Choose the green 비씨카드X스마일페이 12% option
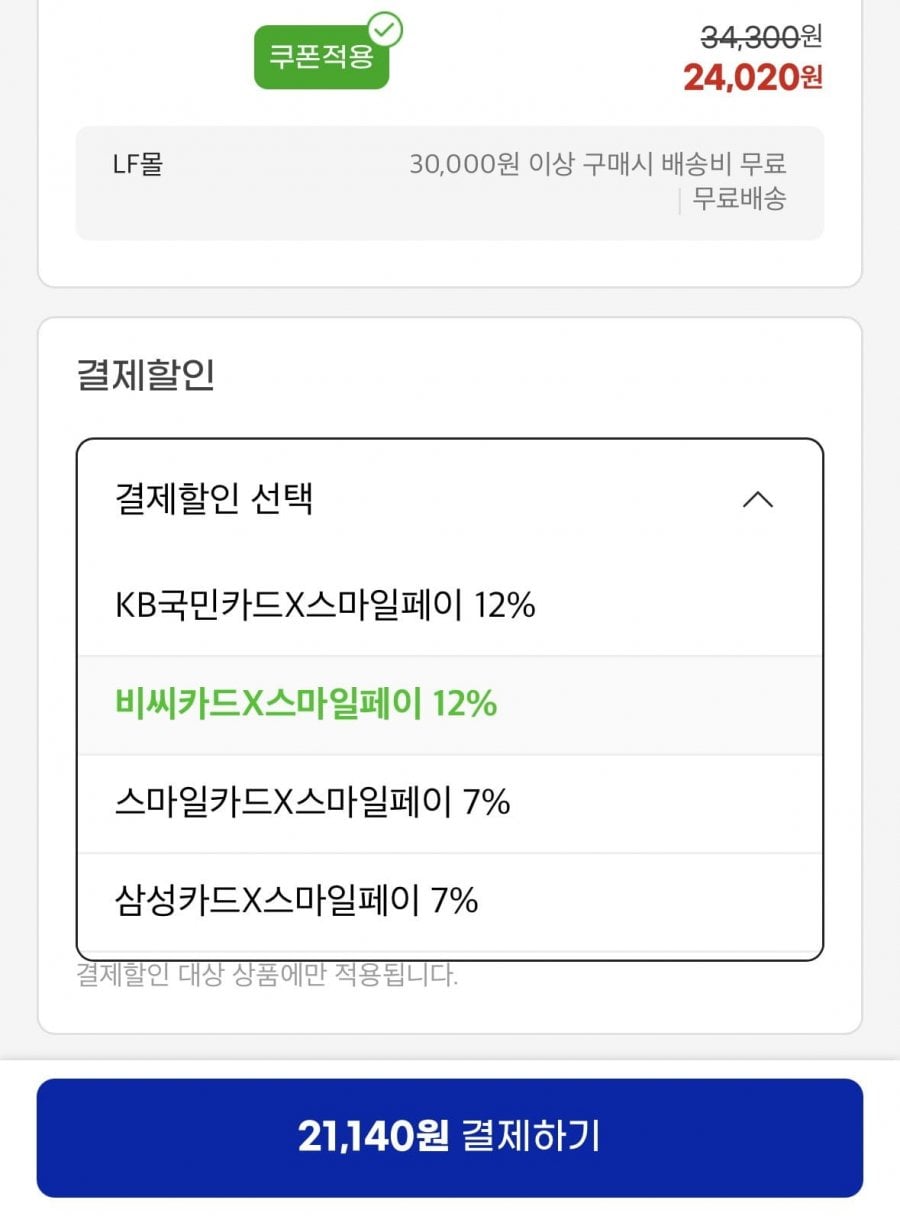This screenshot has width=900, height=1216. click(450, 705)
